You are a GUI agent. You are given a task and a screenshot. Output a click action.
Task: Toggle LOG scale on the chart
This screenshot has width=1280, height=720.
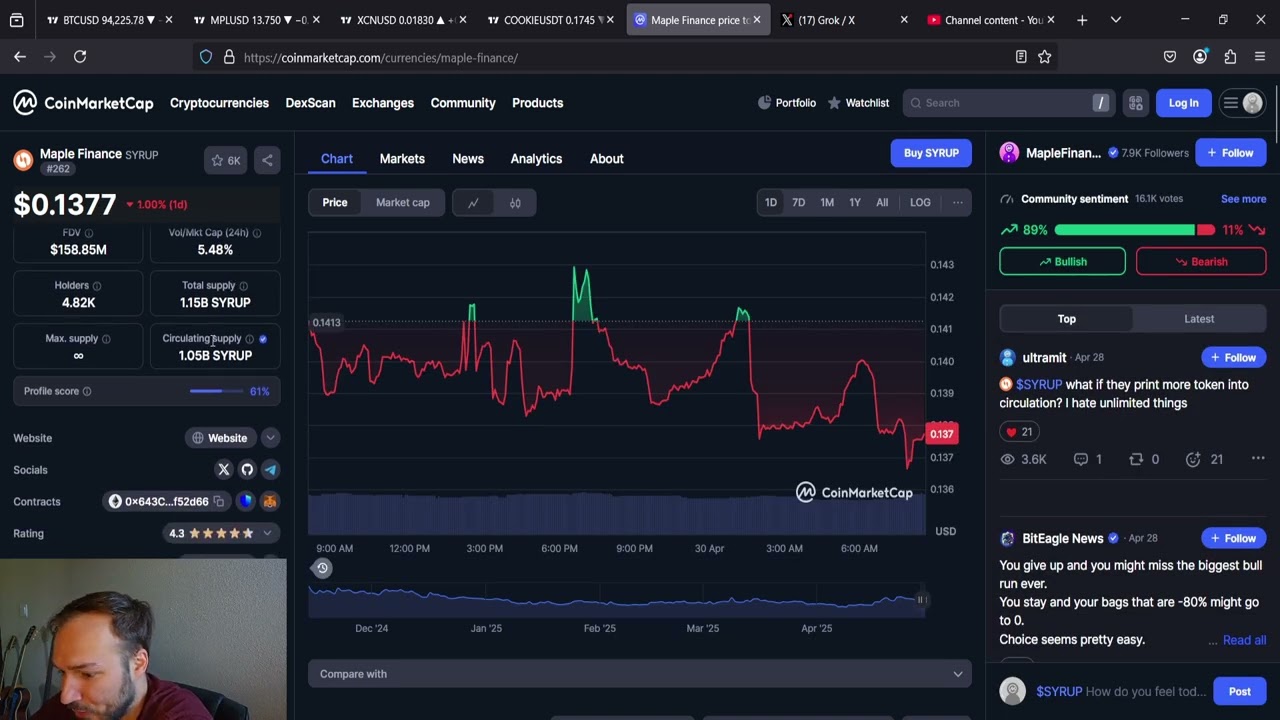pyautogui.click(x=920, y=203)
